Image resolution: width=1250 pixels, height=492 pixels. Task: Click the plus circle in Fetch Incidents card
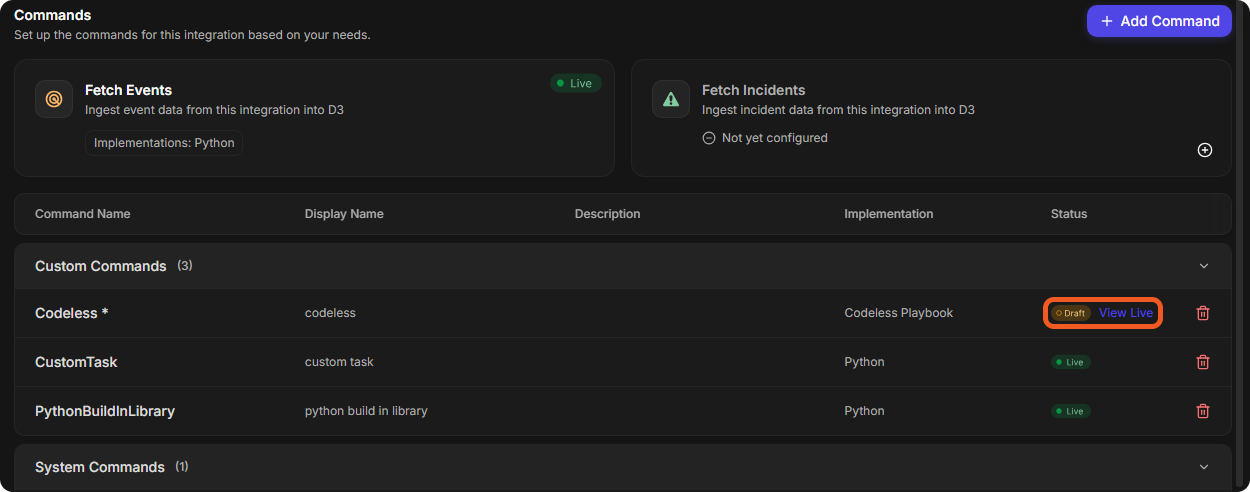1205,150
